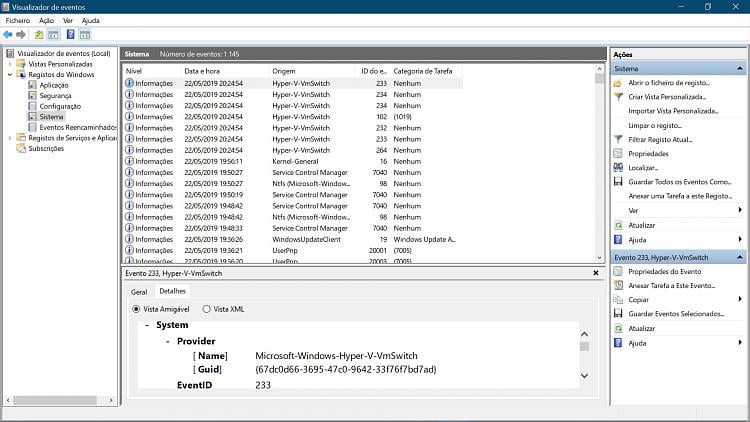This screenshot has height=422, width=750.
Task: Click the tree pane horizontal scrollbar thumb
Action: pos(55,400)
